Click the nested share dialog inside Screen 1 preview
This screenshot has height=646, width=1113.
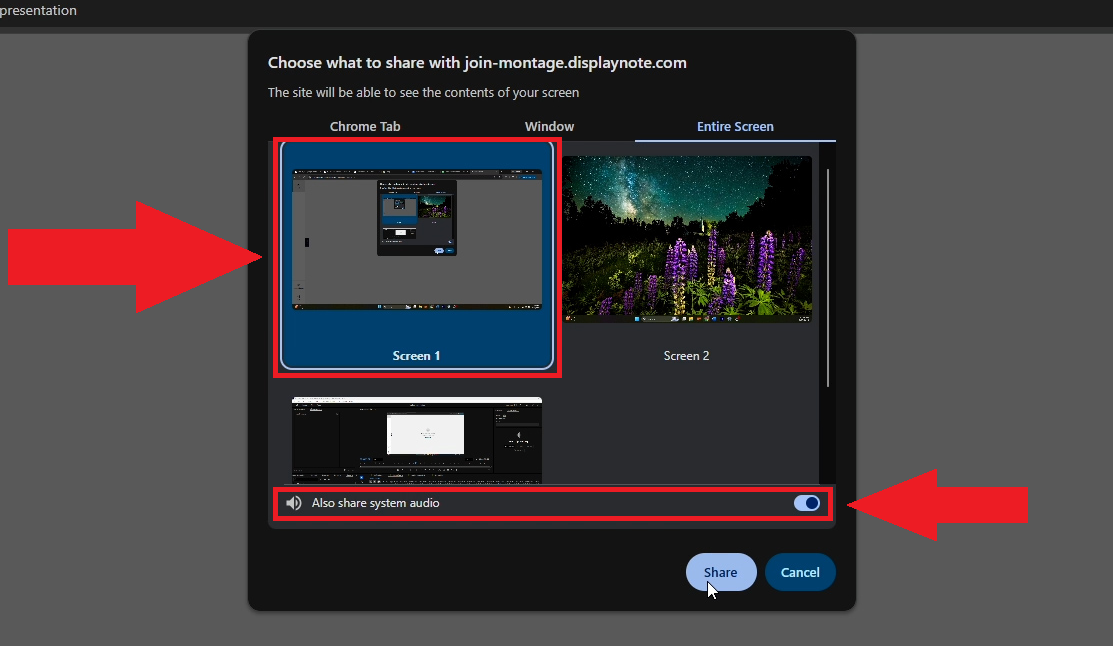point(416,217)
